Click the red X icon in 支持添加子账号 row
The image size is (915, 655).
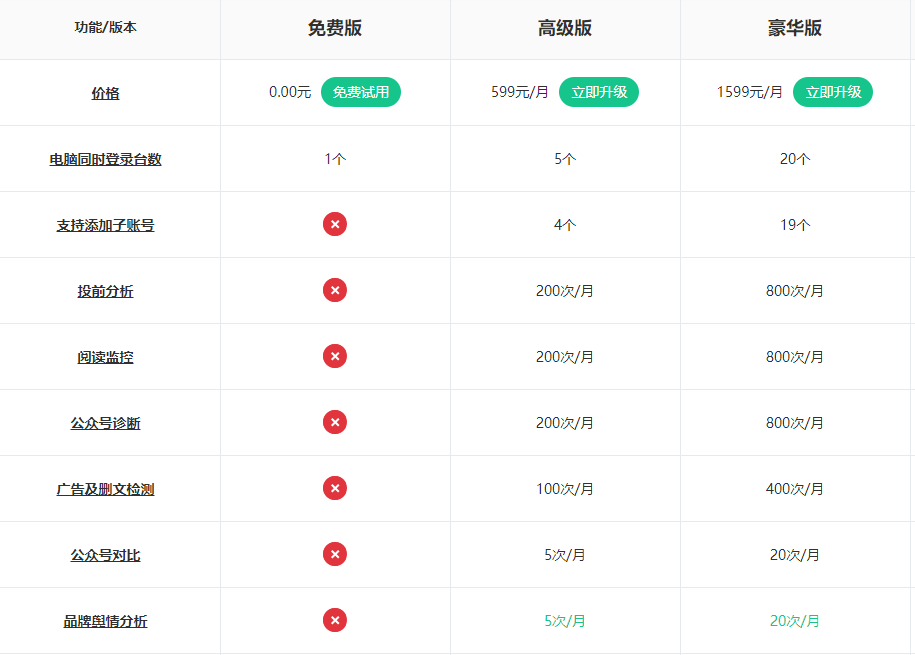[335, 224]
